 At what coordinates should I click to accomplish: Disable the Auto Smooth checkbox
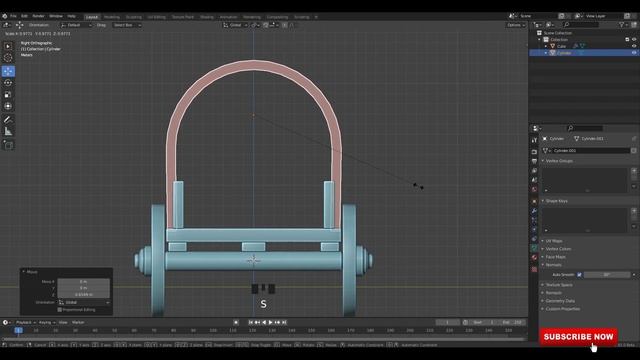click(579, 275)
